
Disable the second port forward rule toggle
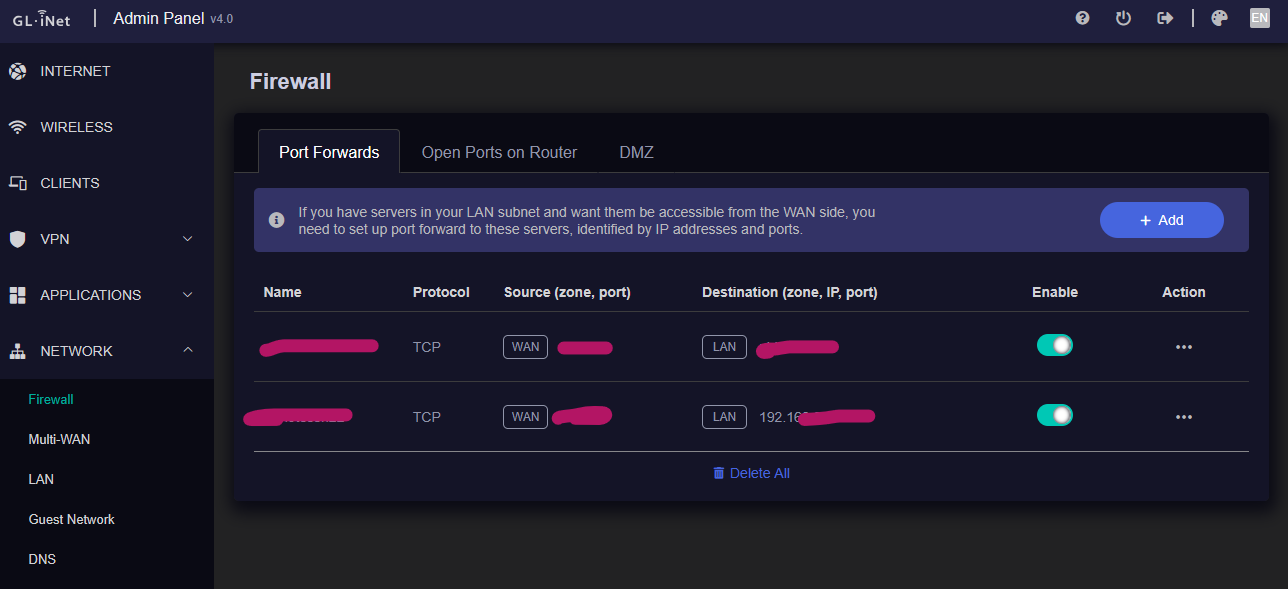pyautogui.click(x=1055, y=415)
